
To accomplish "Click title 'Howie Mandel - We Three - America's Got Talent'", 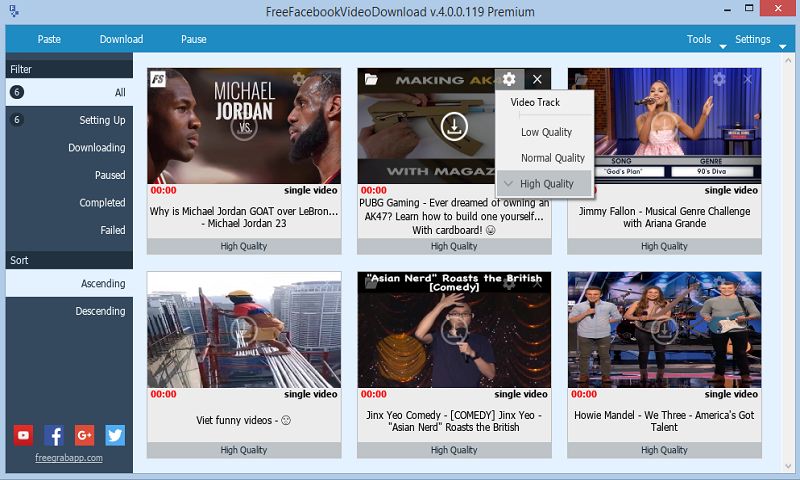I will tap(664, 421).
